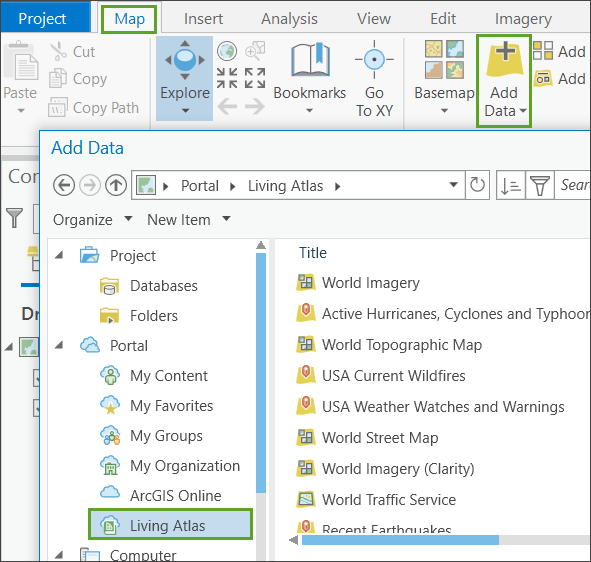Select Active Hurricanes, Cyclones and Typhoons
The height and width of the screenshot is (562, 591).
[443, 314]
